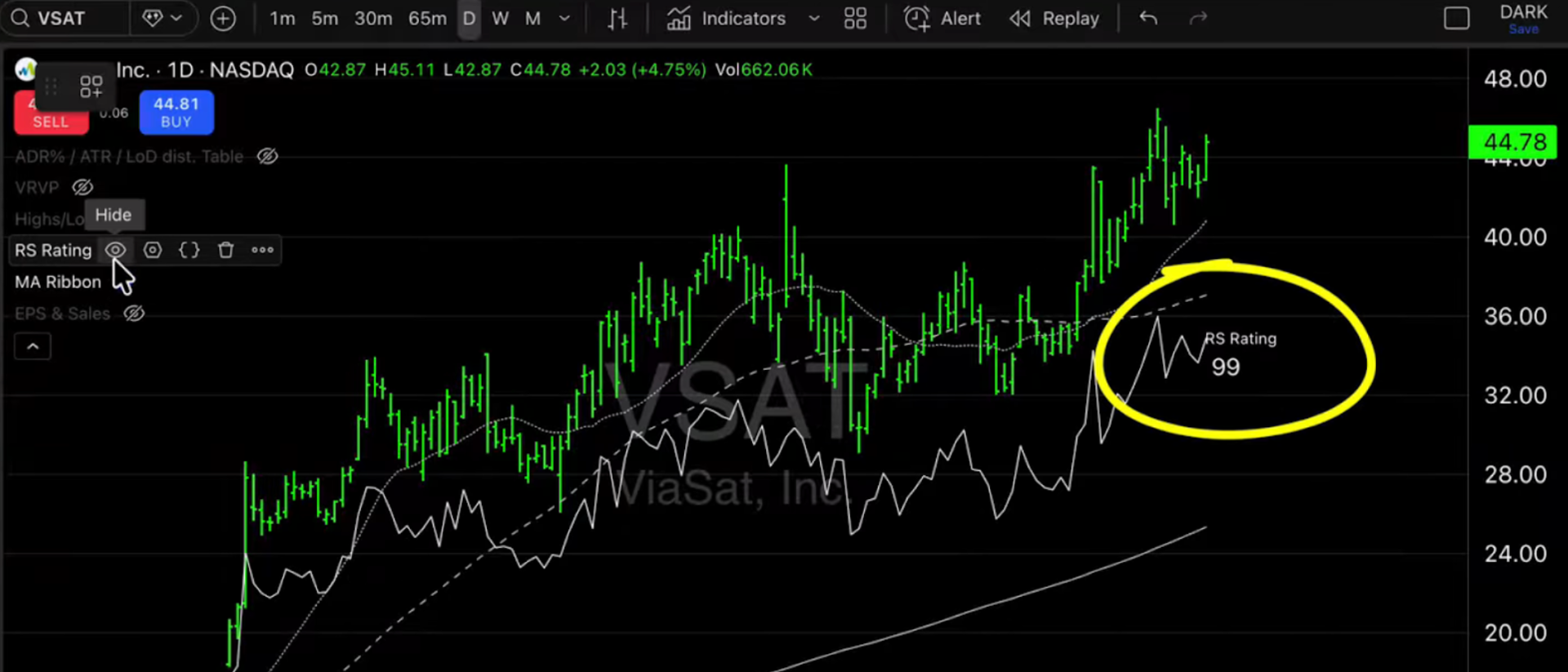Open RS Rating source code braces icon
The height and width of the screenshot is (672, 1568).
pos(189,250)
